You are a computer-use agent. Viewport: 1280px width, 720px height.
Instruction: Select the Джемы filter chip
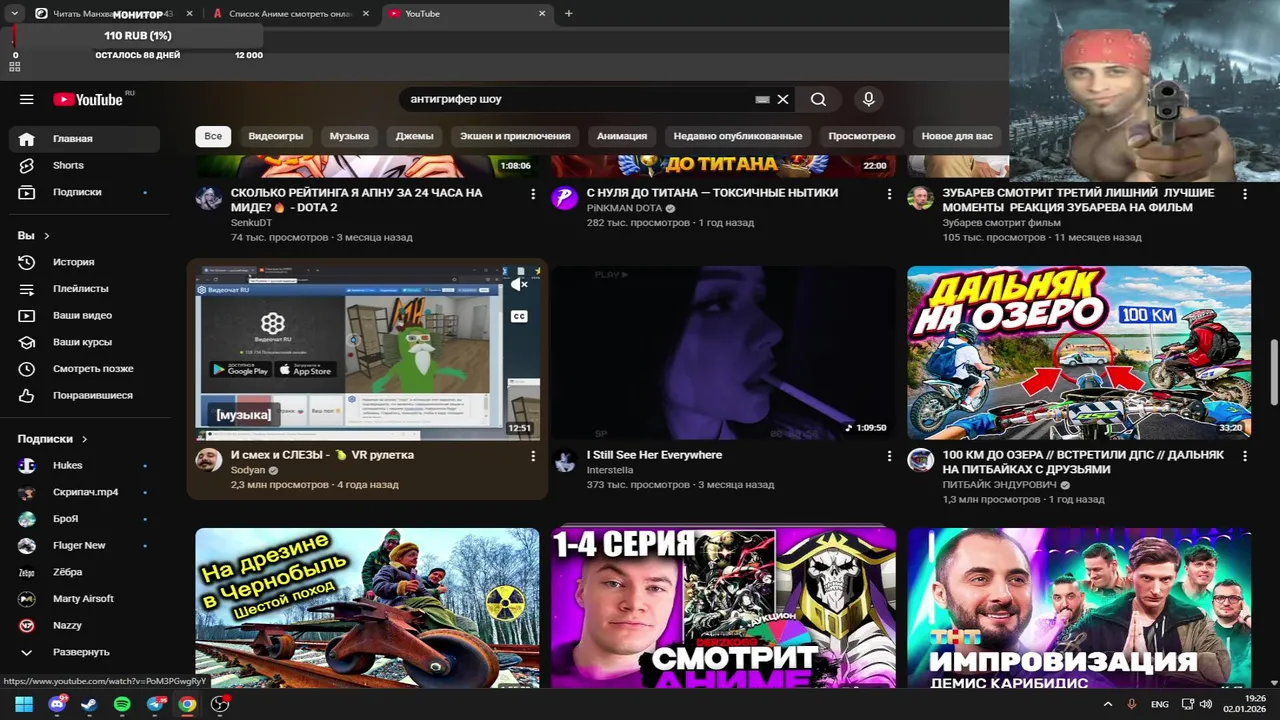tap(414, 136)
